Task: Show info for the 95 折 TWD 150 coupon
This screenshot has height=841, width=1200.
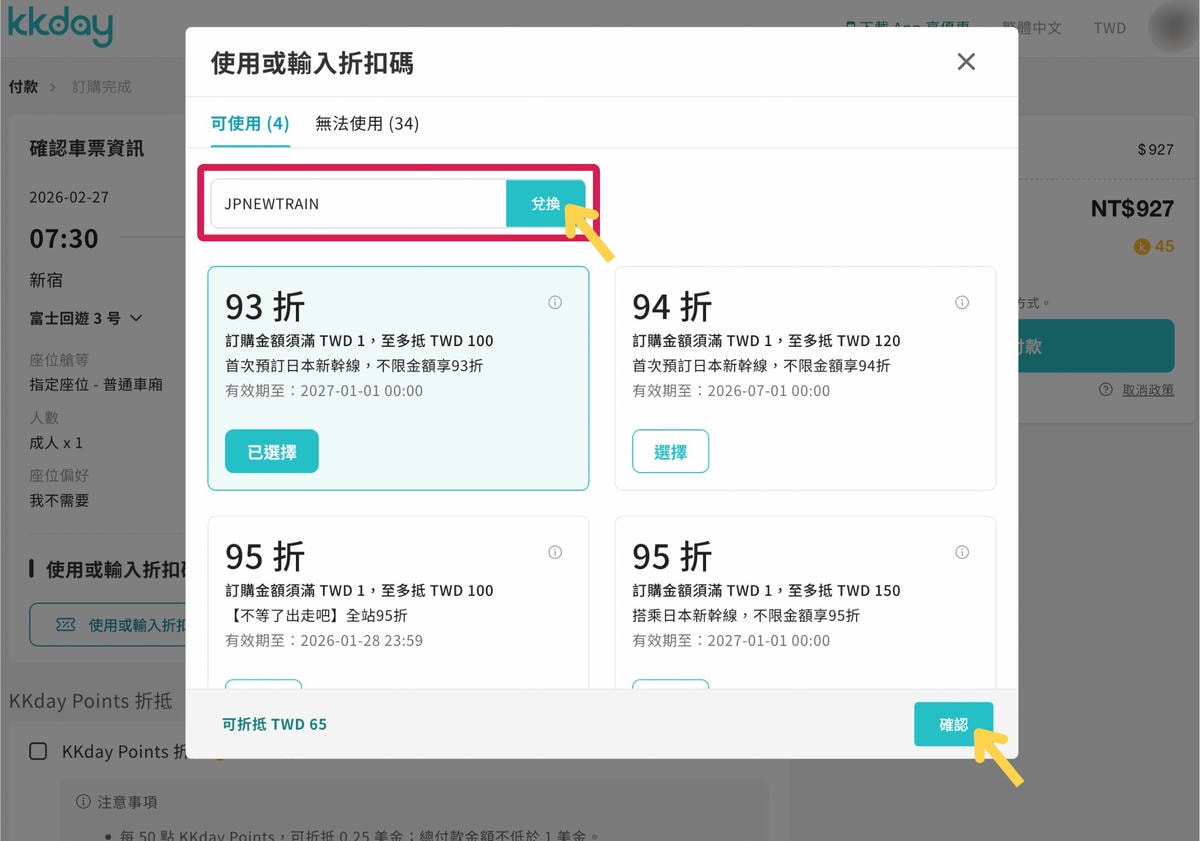Action: point(962,552)
